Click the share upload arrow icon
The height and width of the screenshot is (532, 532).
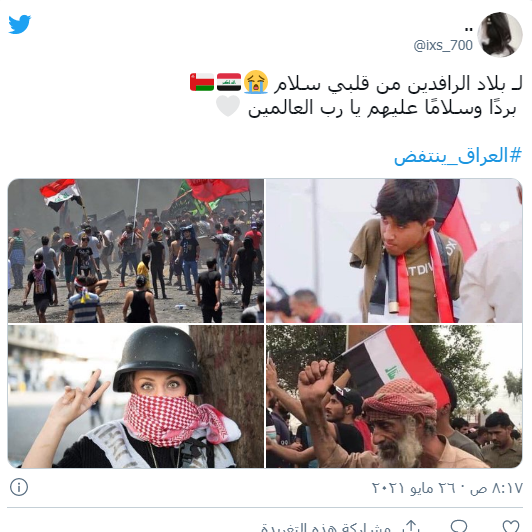pyautogui.click(x=411, y=526)
